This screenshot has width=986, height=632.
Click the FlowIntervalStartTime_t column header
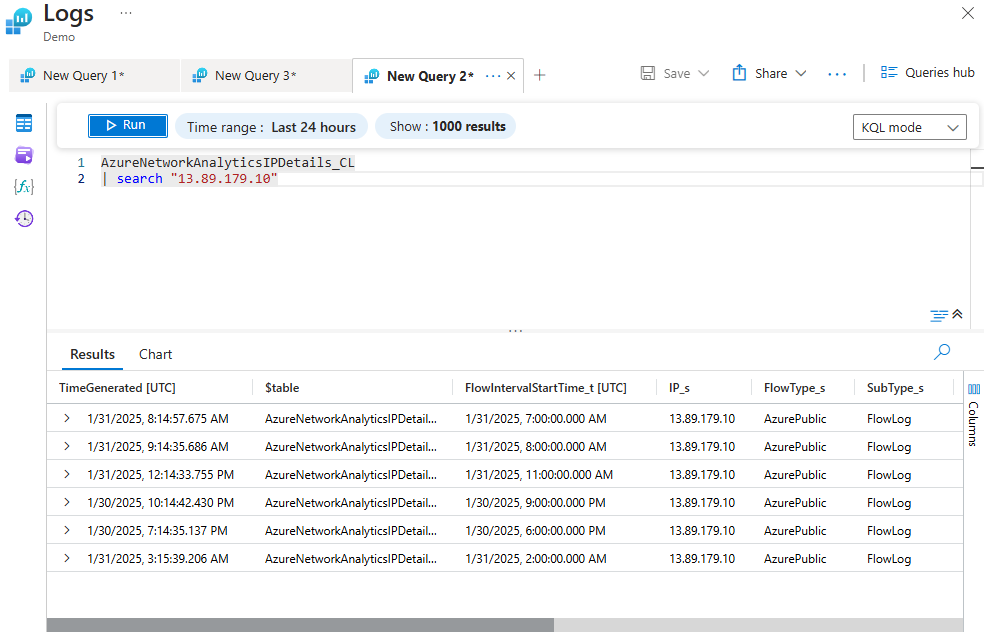(545, 388)
